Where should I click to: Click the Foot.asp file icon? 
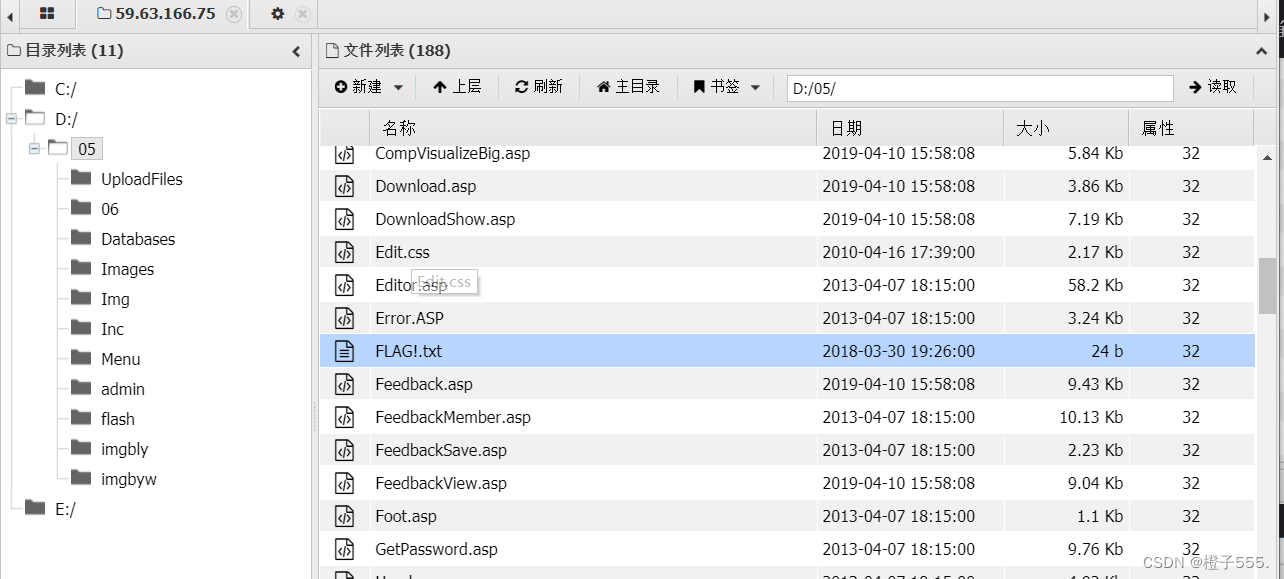(344, 516)
